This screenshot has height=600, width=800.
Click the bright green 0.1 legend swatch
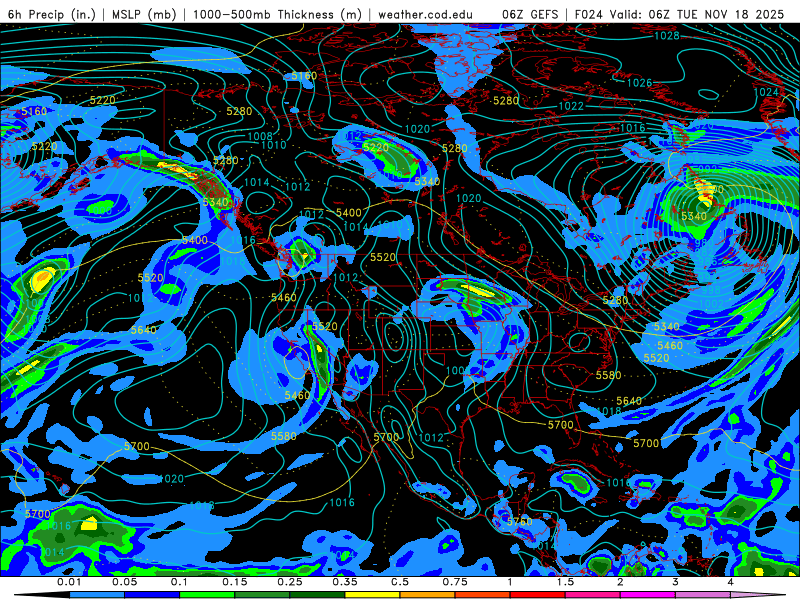click(x=207, y=595)
